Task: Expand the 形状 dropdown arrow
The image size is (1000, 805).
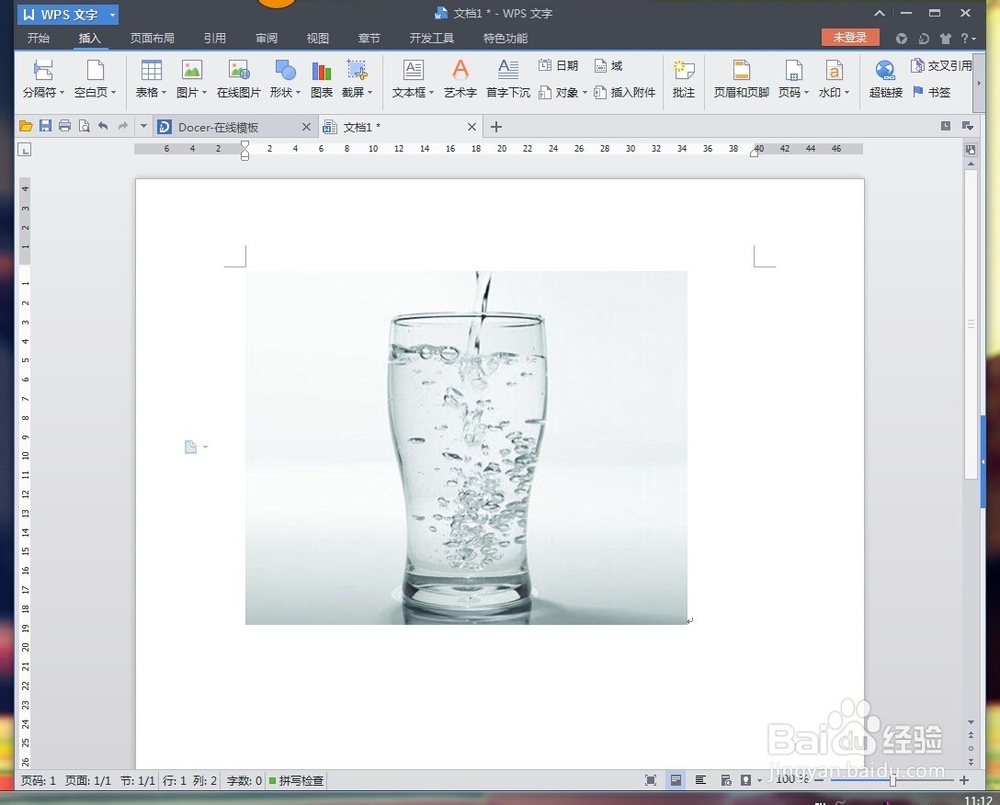Action: point(298,92)
